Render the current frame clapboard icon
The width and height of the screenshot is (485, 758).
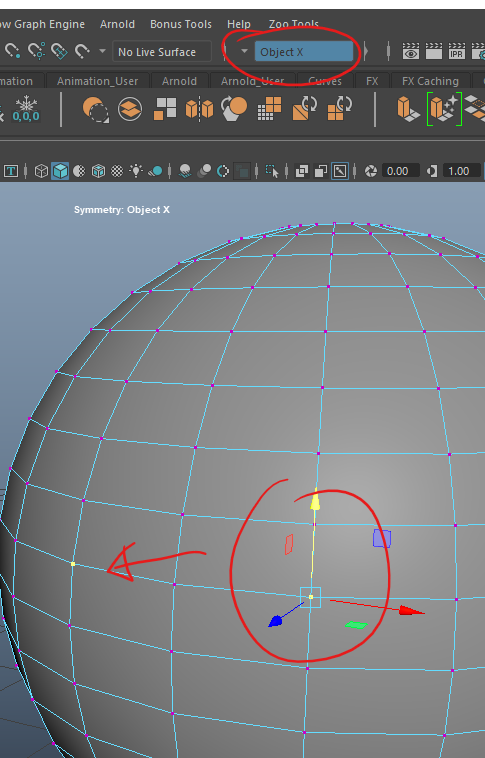[433, 51]
